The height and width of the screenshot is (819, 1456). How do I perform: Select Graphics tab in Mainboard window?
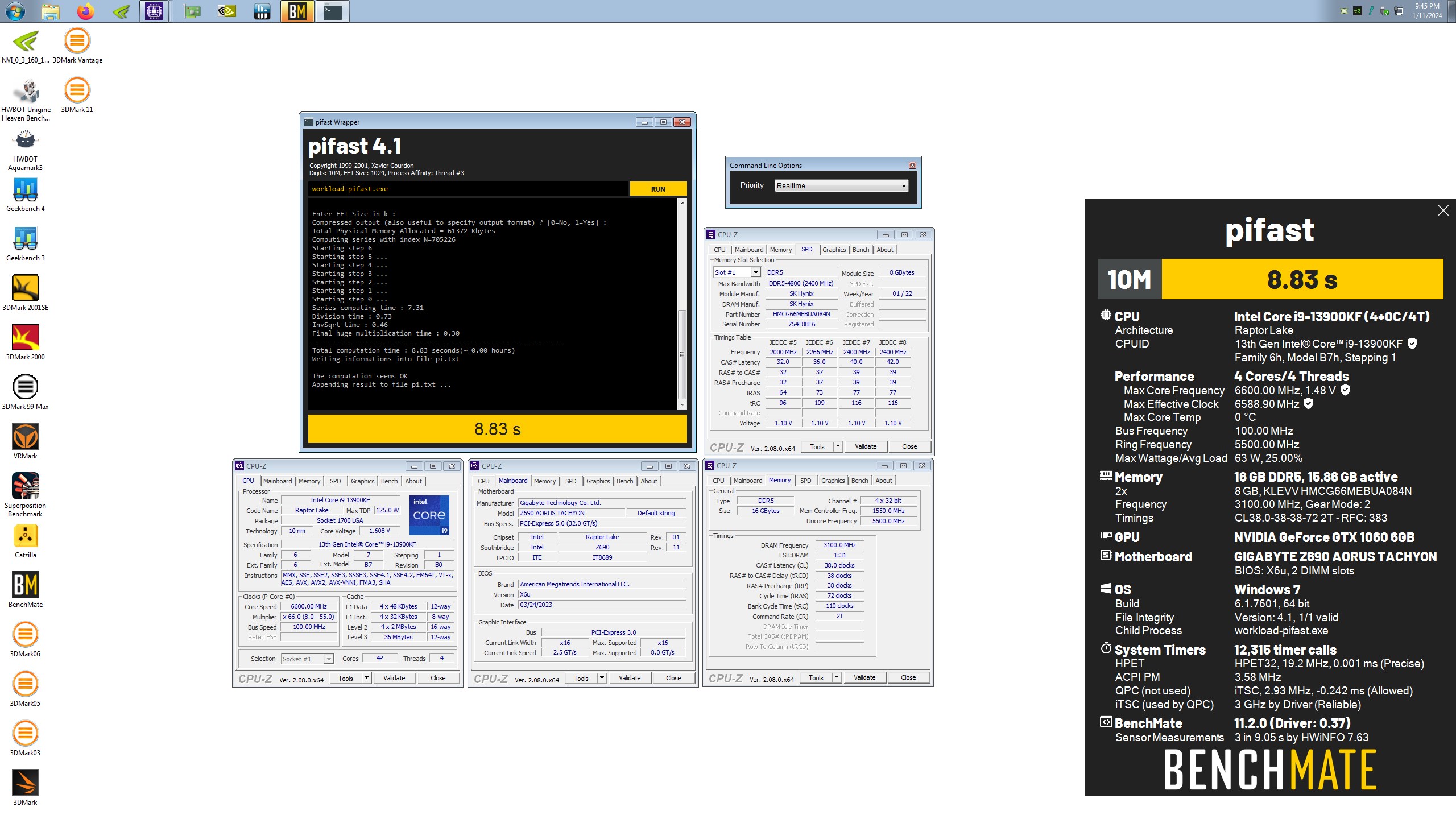[598, 481]
